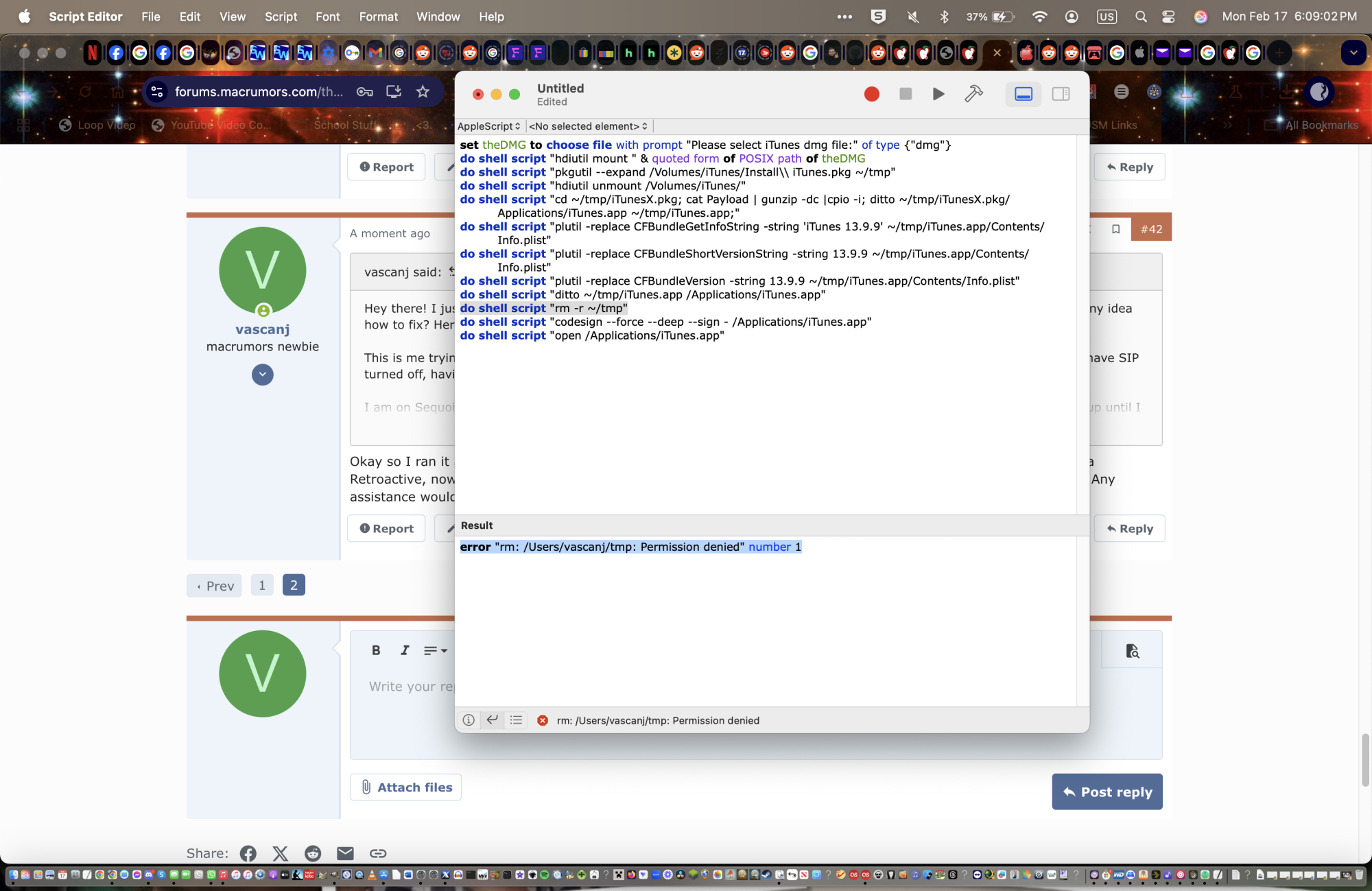1372x891 pixels.
Task: Click the bookmark icon on post #42
Action: (x=1115, y=229)
